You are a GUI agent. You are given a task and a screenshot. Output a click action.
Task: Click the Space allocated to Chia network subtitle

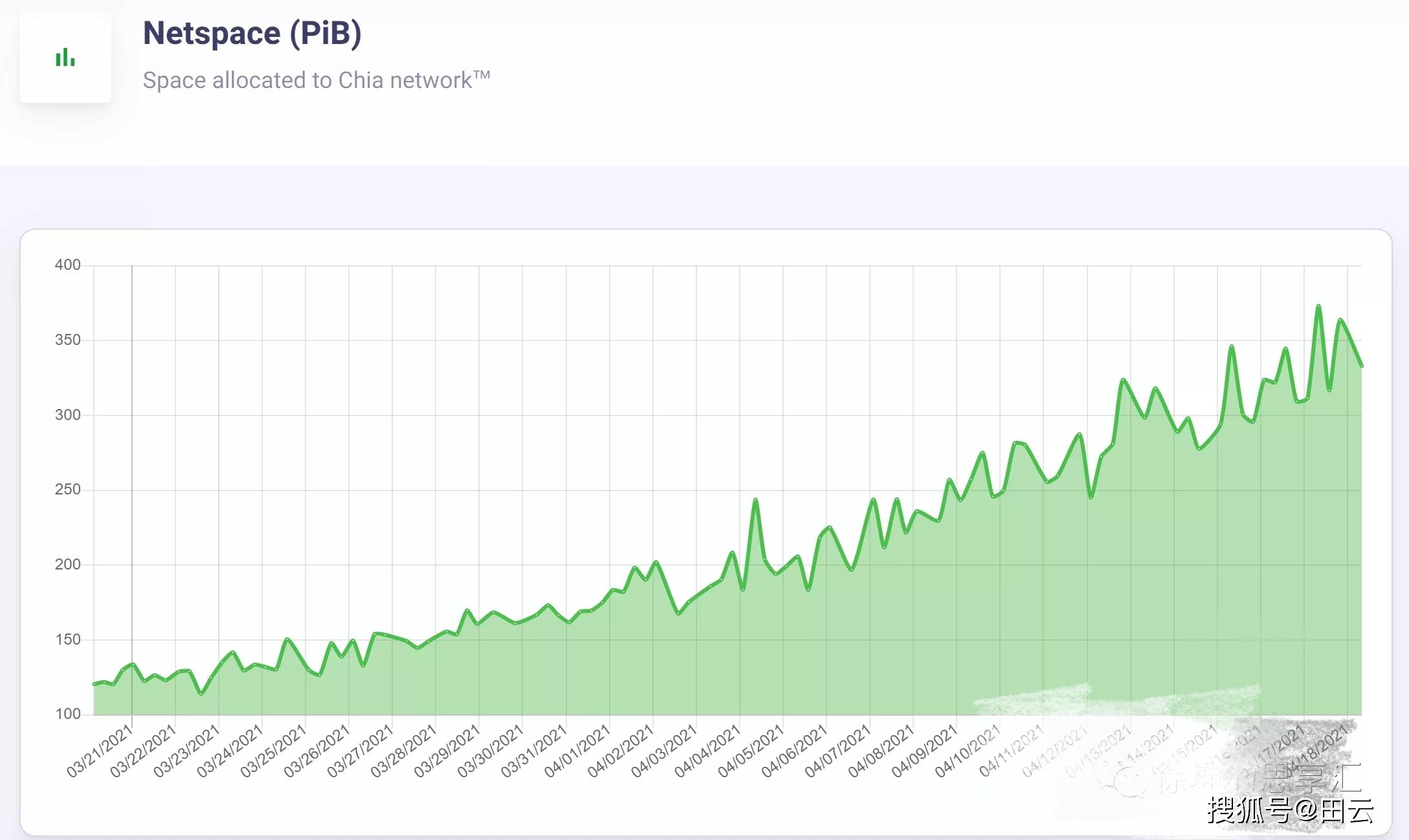pos(316,80)
